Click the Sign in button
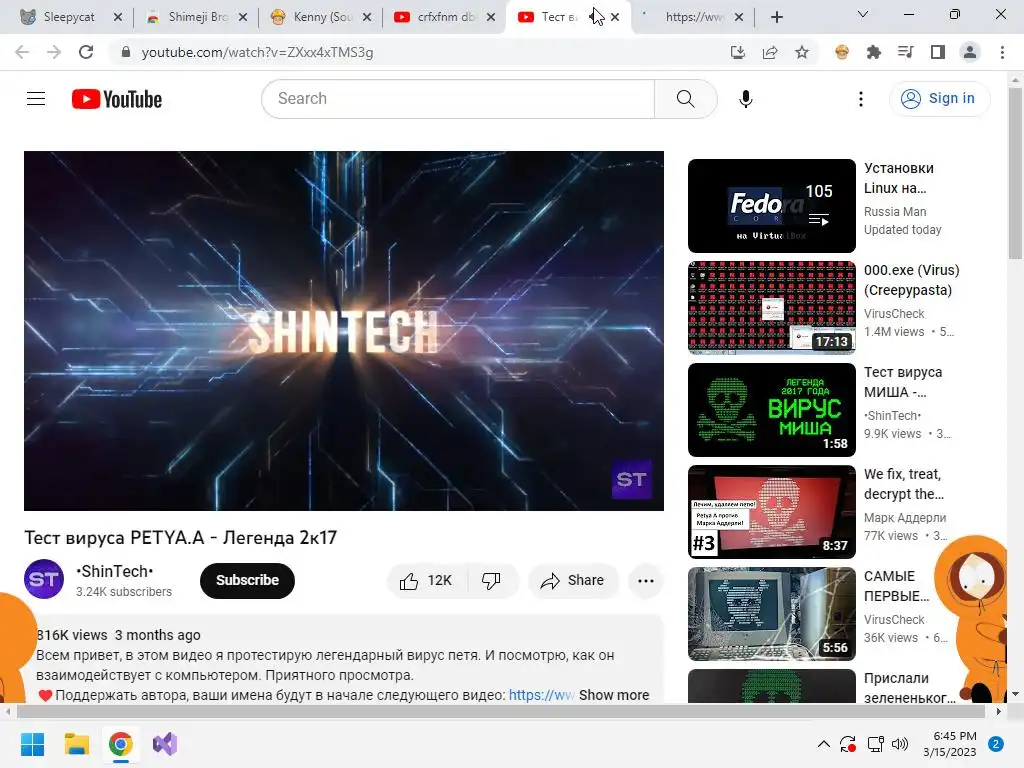The height and width of the screenshot is (768, 1024). [x=939, y=99]
